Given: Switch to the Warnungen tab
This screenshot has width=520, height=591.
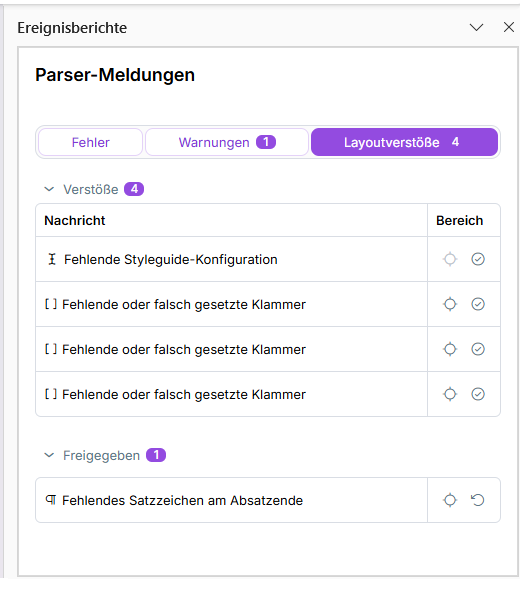Looking at the screenshot, I should 227,142.
